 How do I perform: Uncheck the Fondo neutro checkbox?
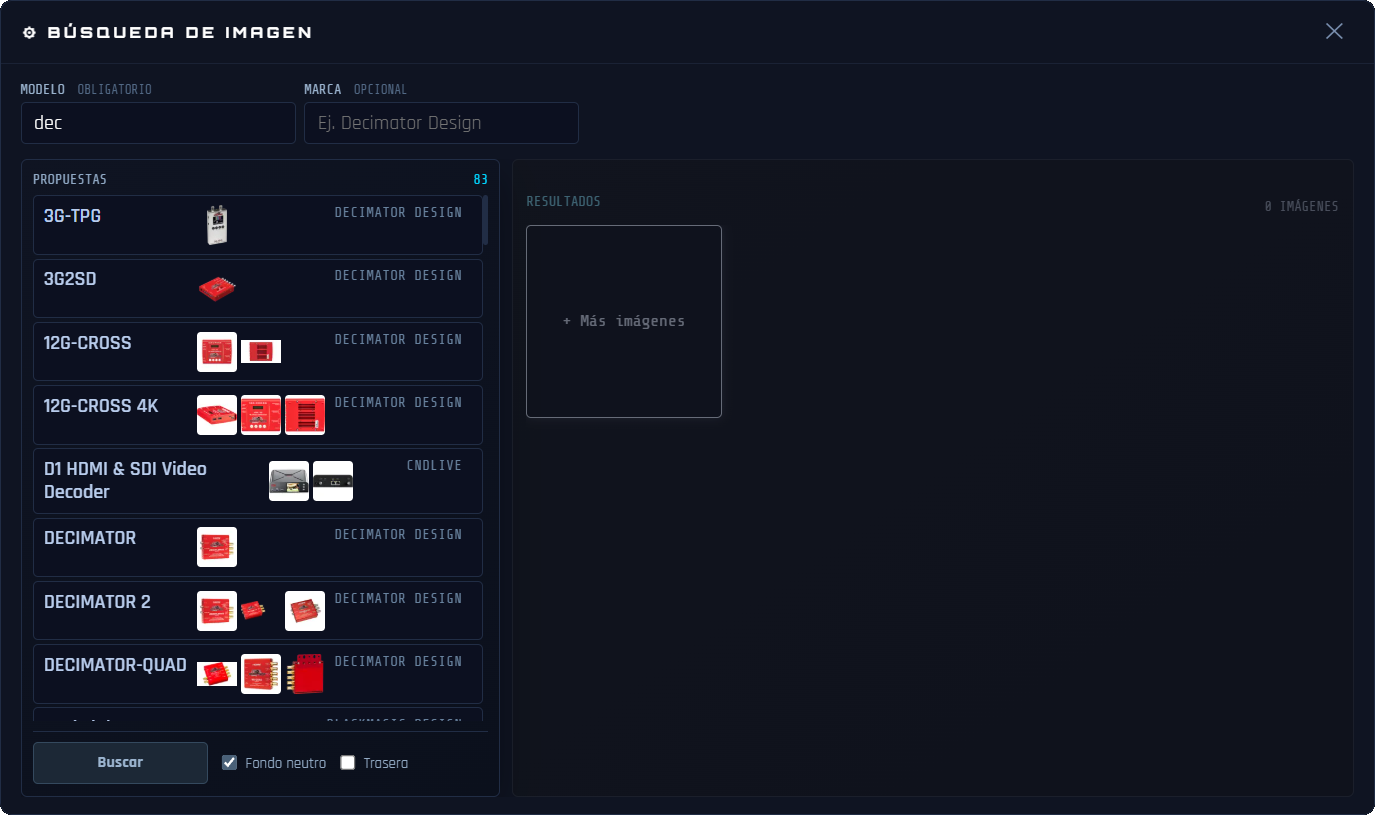pos(230,763)
